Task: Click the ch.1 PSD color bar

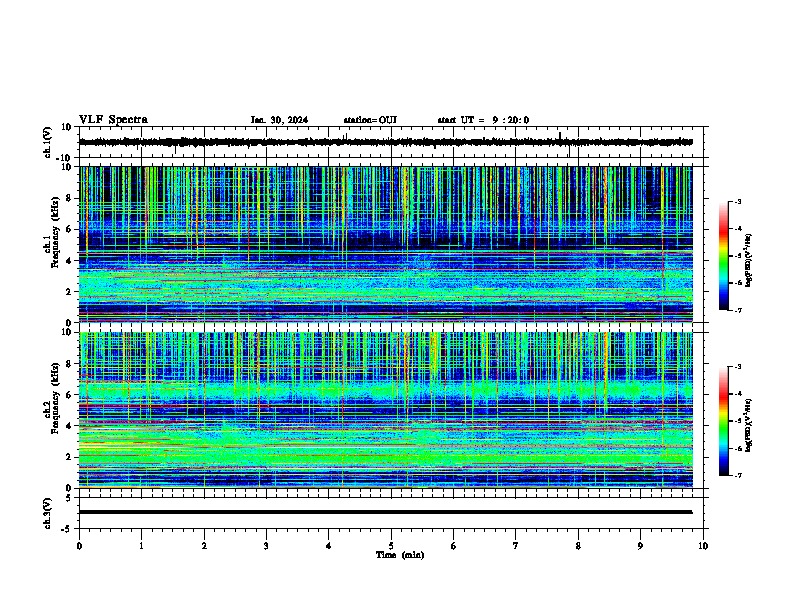Action: pyautogui.click(x=724, y=256)
